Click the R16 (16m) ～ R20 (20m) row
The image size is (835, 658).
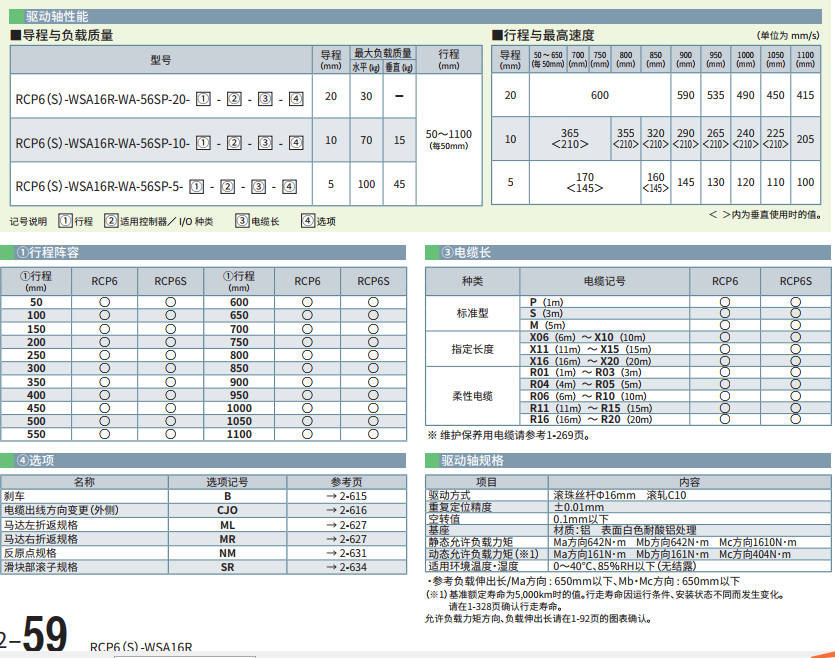coord(591,420)
